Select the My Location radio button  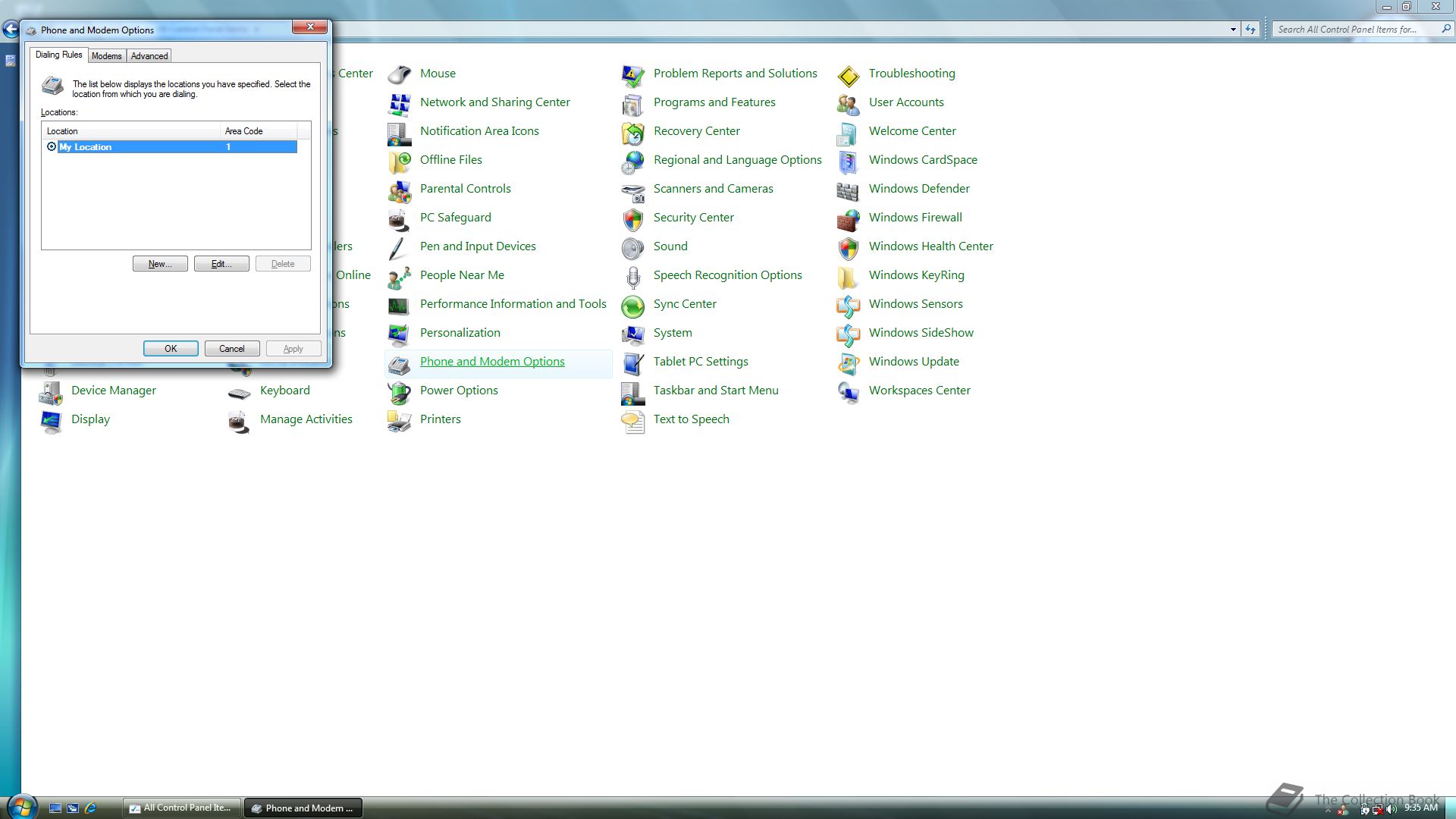(x=52, y=146)
